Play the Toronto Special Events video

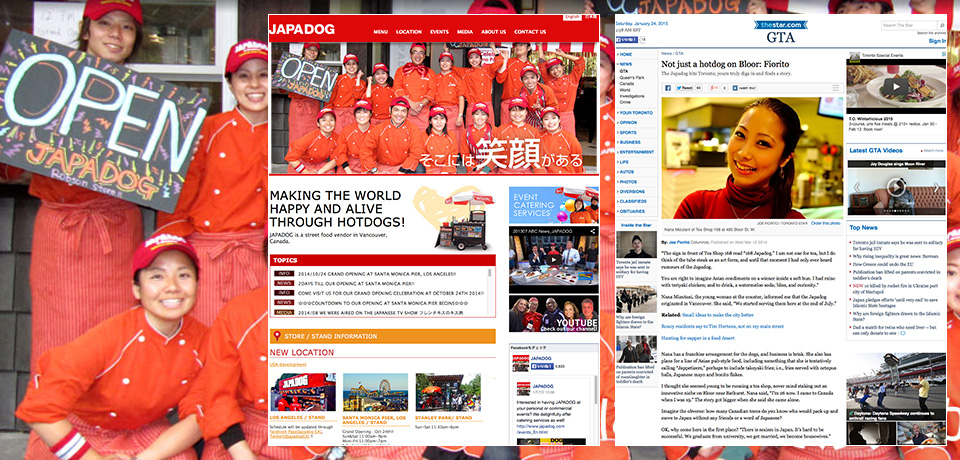pyautogui.click(x=895, y=87)
